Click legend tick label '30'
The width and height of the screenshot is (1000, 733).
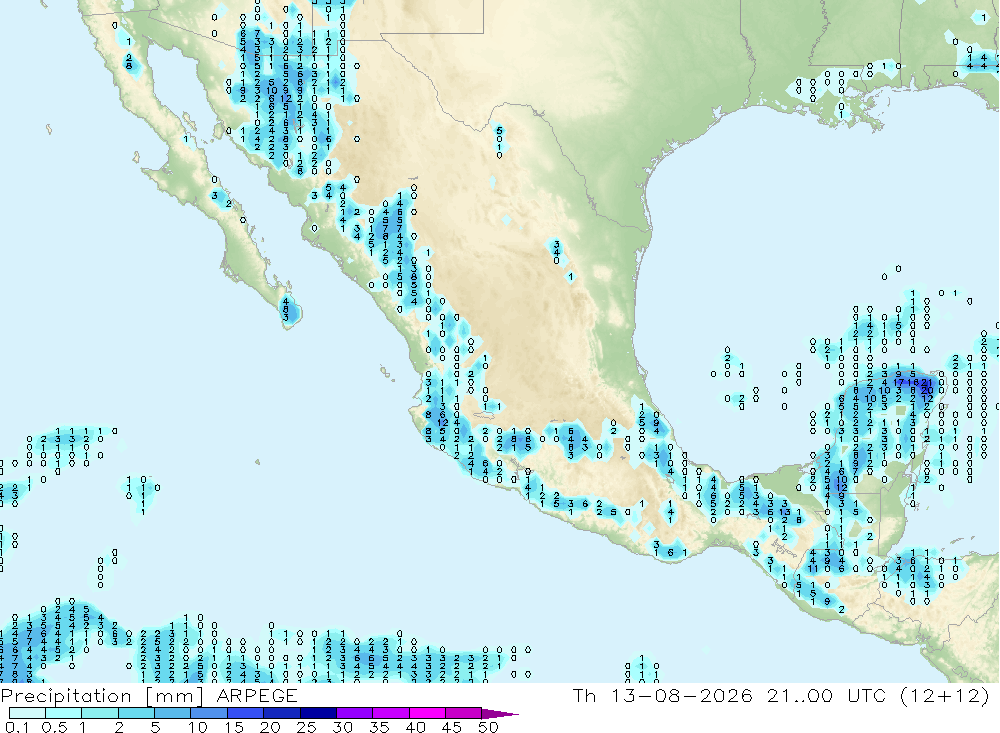[x=342, y=727]
